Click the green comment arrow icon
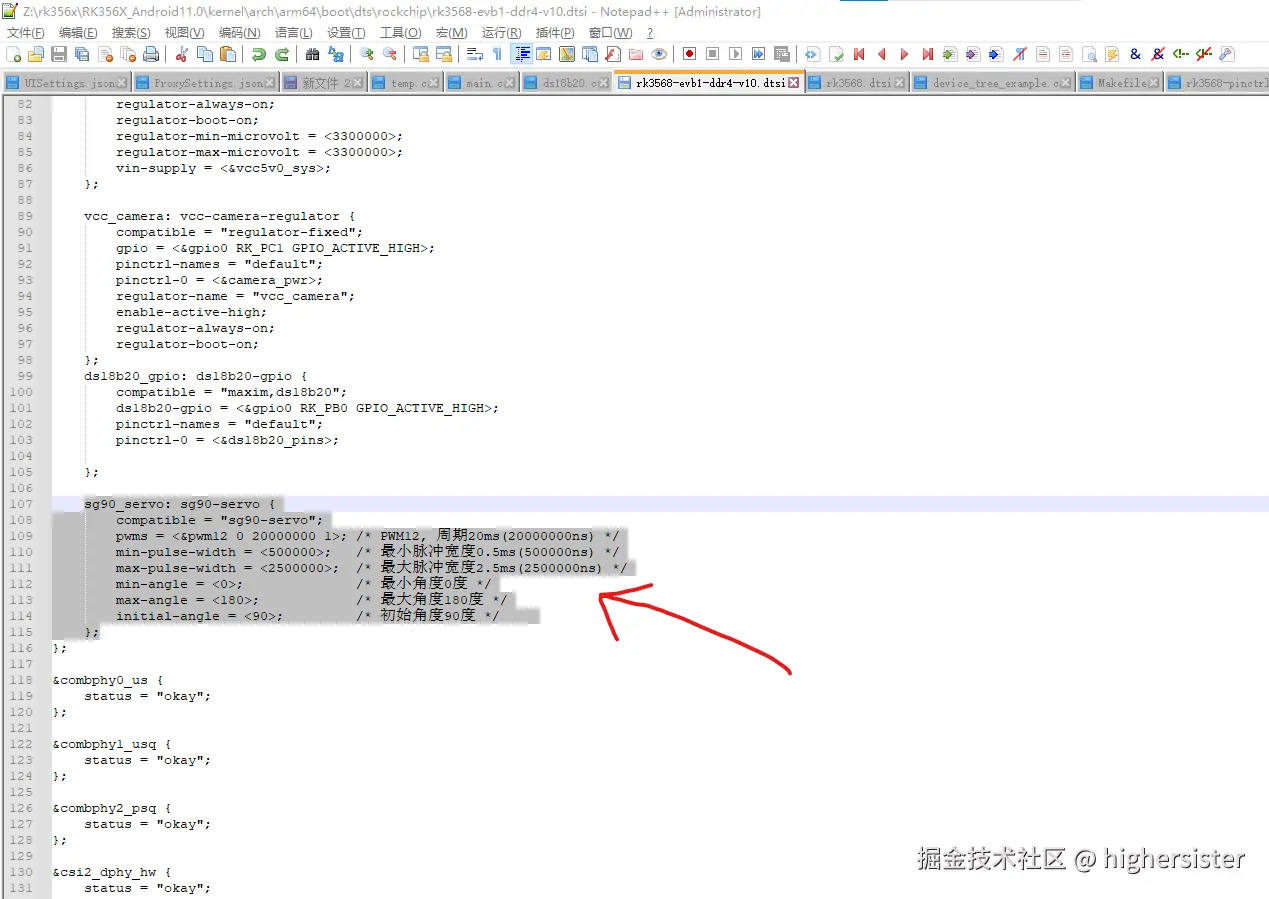 point(1180,54)
